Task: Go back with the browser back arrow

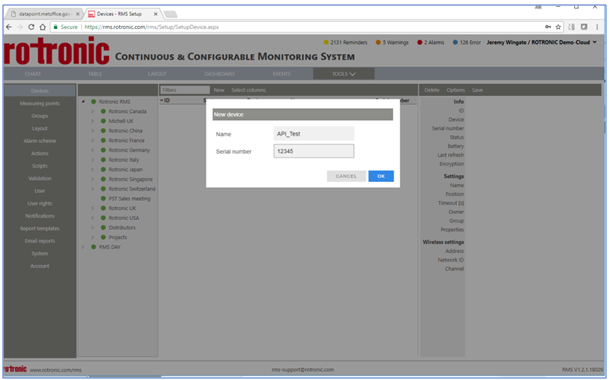Action: tap(9, 27)
